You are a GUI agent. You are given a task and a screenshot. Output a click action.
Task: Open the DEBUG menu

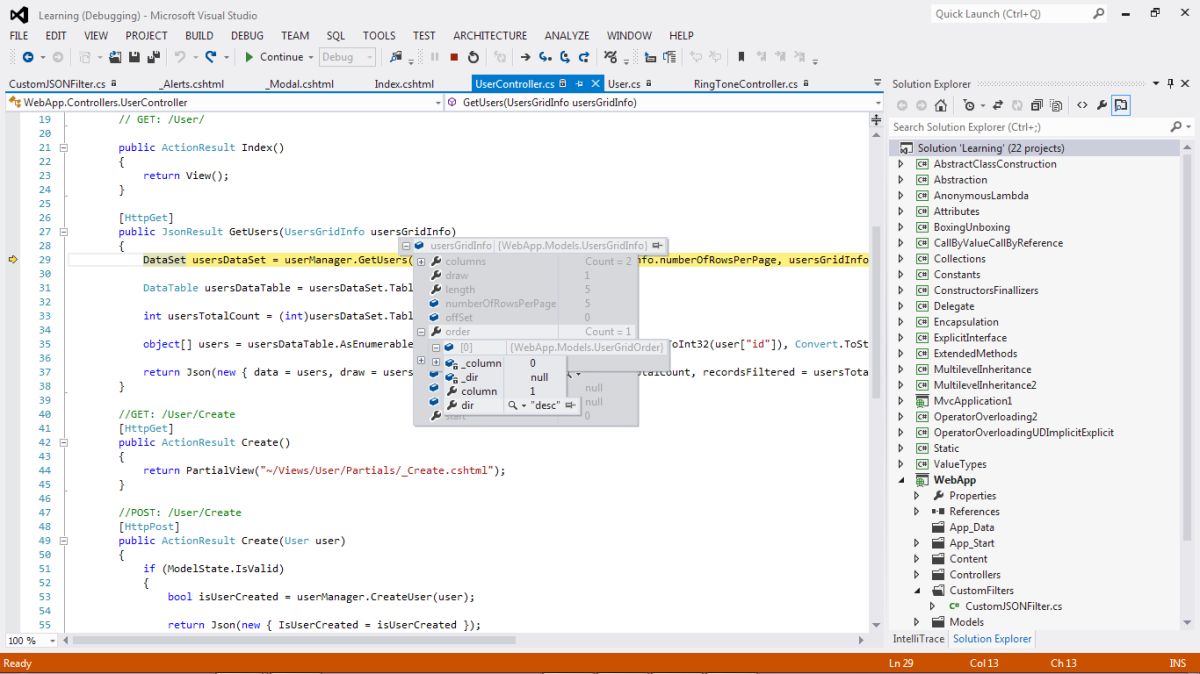(247, 35)
